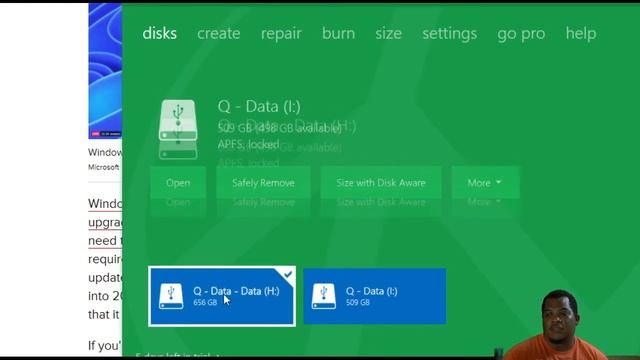Open the help tab
Image resolution: width=640 pixels, height=360 pixels.
tap(581, 33)
